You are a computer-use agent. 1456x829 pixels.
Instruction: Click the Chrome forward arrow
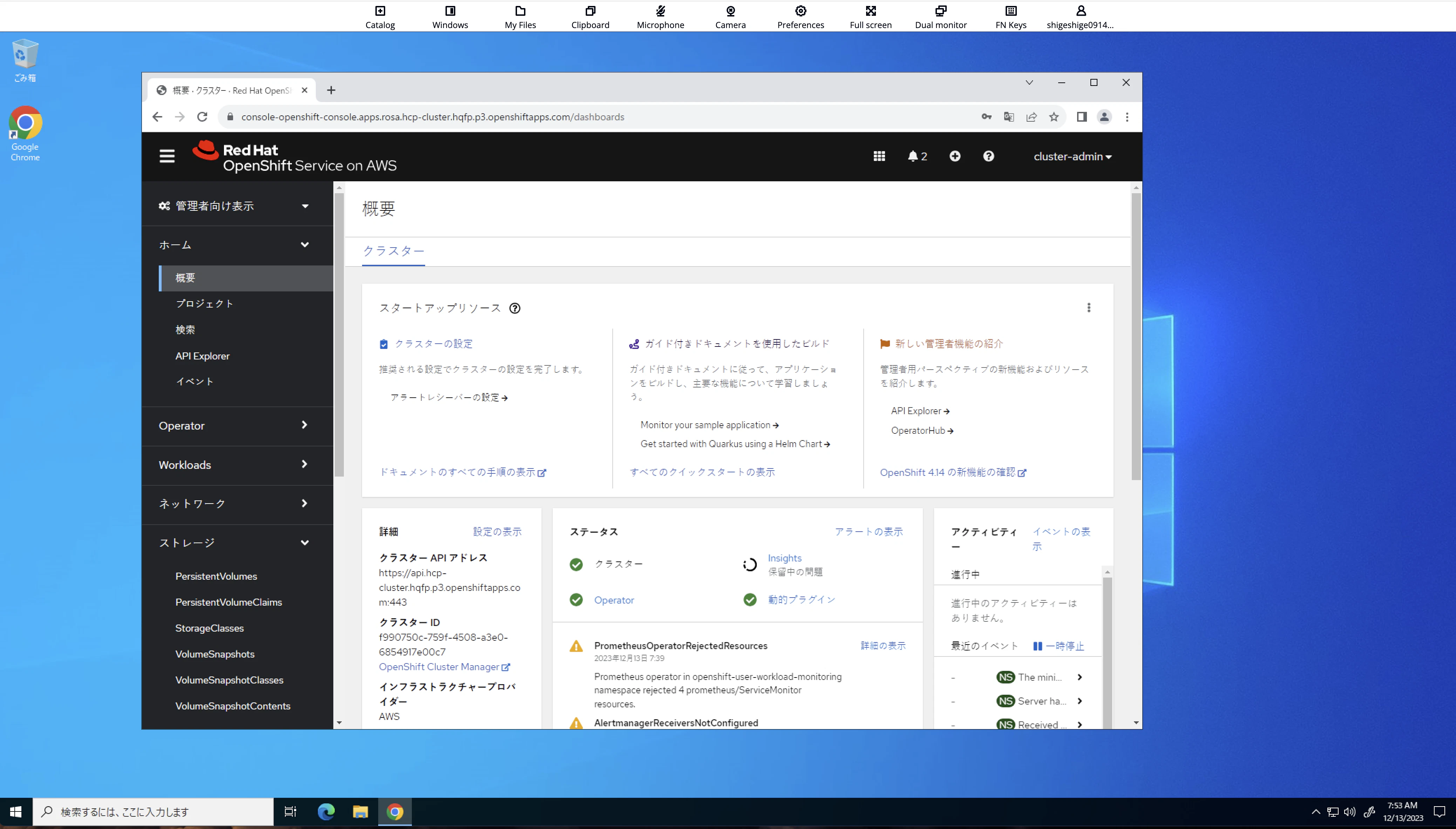(x=180, y=117)
